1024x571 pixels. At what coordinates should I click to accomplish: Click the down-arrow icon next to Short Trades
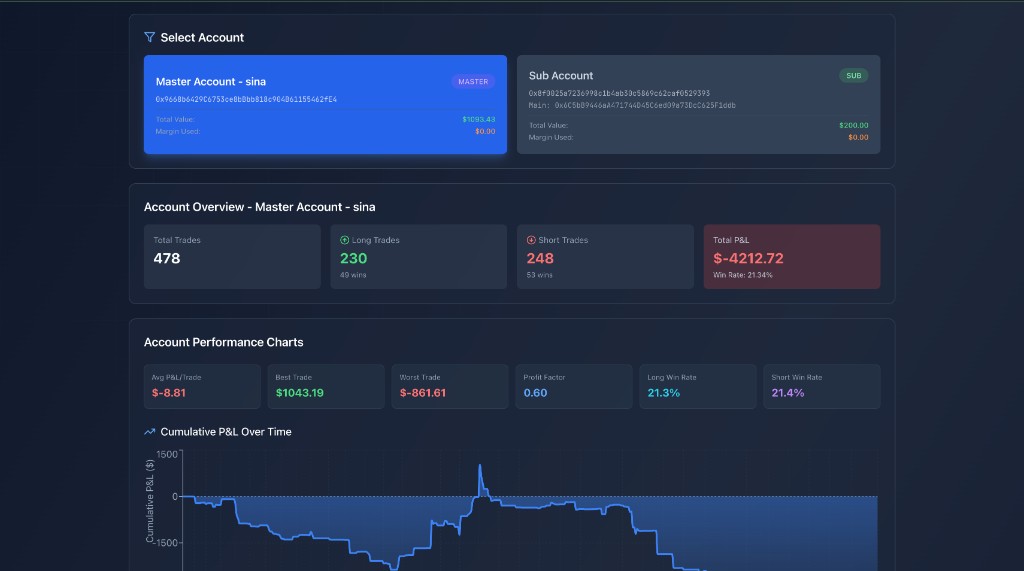tap(531, 240)
